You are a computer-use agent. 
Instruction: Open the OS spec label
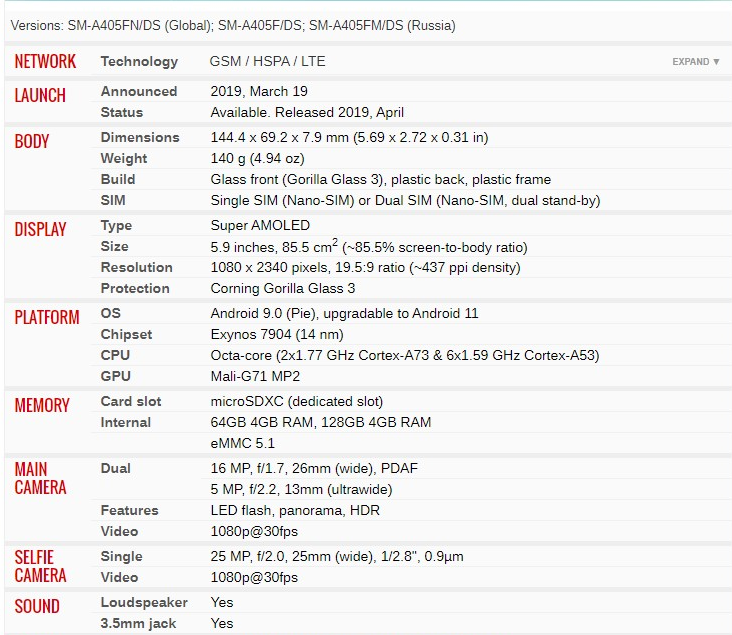[111, 313]
